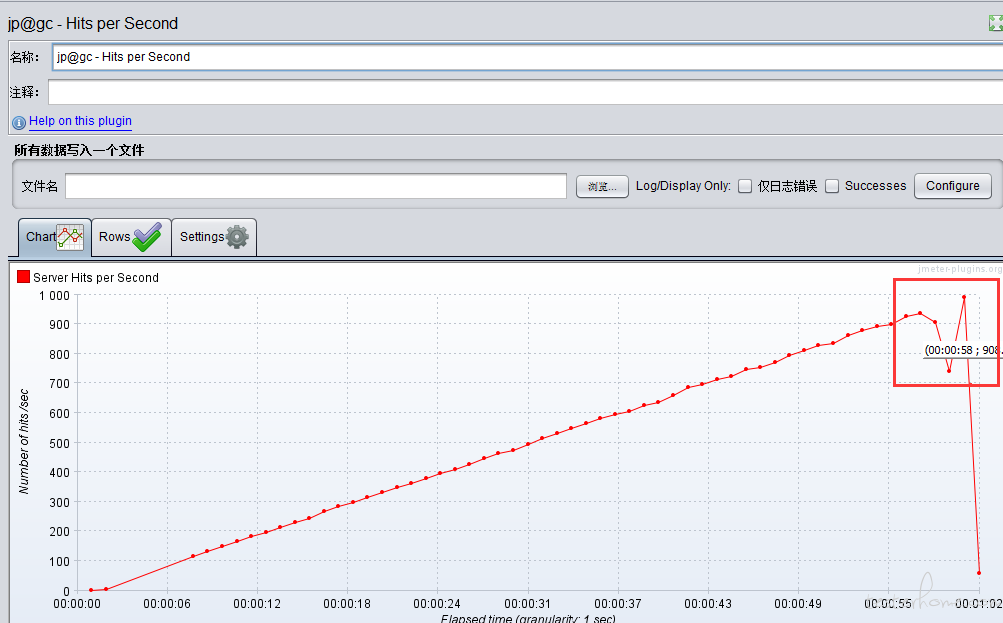The image size is (1003, 623).
Task: Click the green checkmark icon on Rows tab
Action: click(x=147, y=237)
